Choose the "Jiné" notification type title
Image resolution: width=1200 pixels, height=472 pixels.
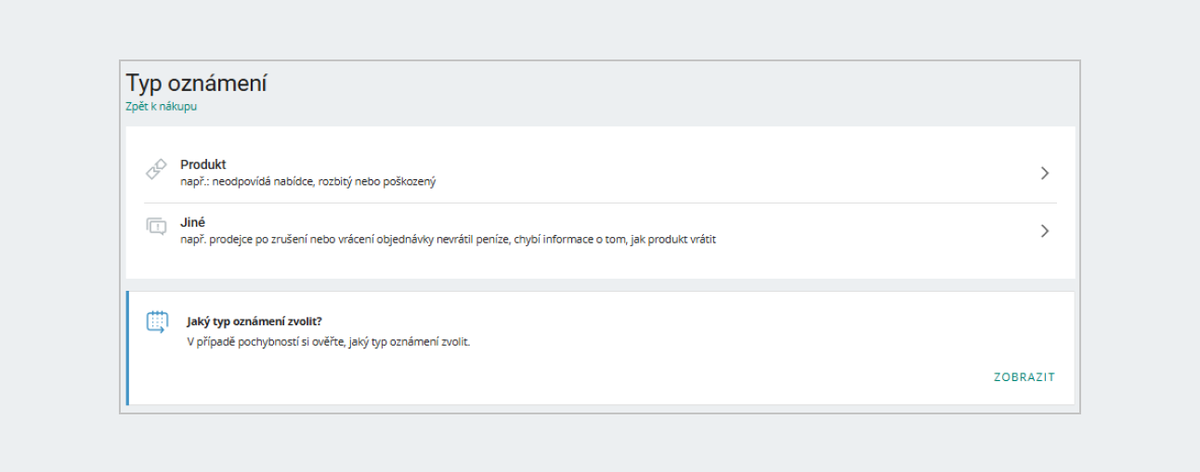[192, 222]
